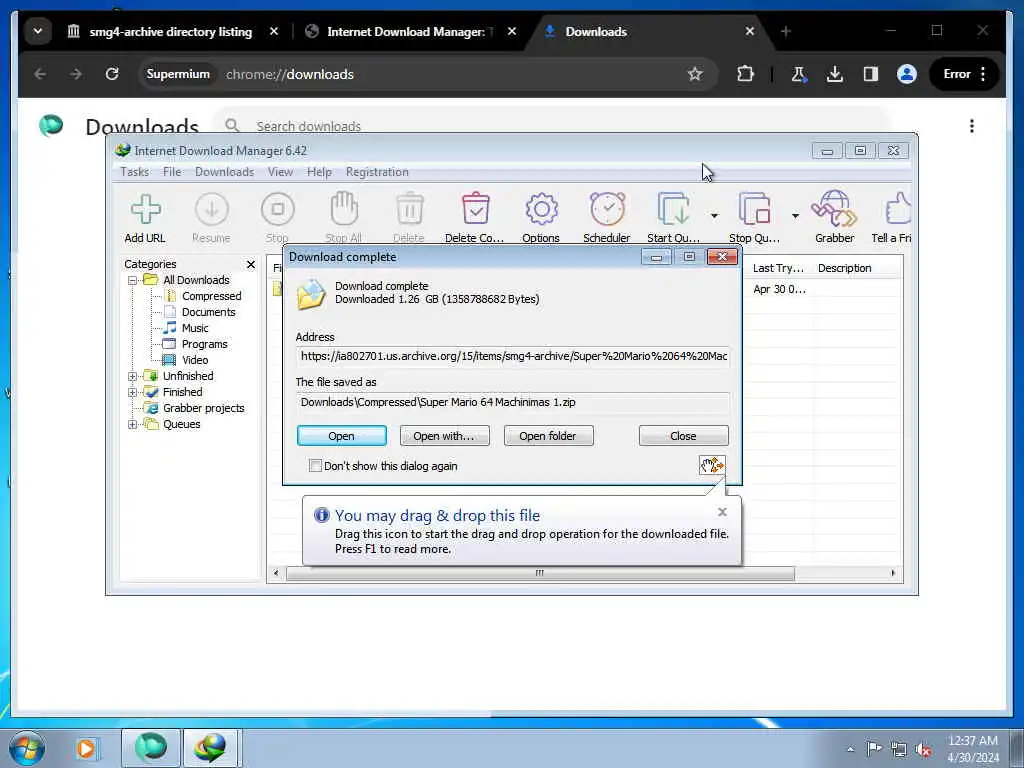The height and width of the screenshot is (768, 1024).
Task: Click the browser labs flask icon
Action: [x=799, y=74]
